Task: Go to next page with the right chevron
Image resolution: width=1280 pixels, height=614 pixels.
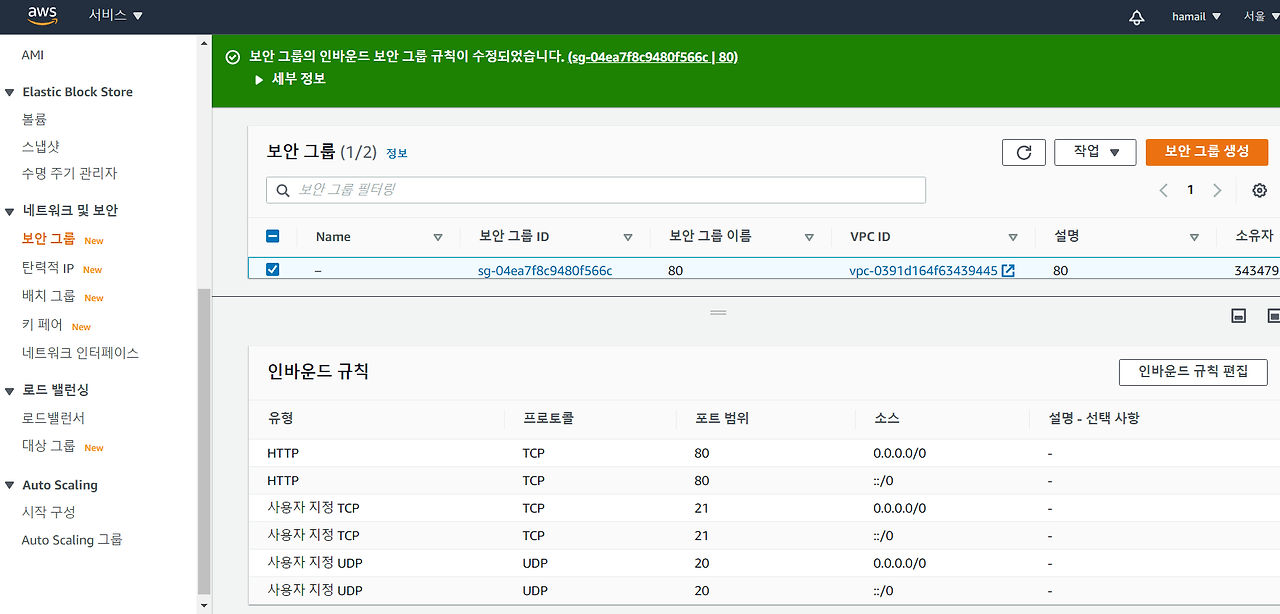Action: pos(1217,190)
